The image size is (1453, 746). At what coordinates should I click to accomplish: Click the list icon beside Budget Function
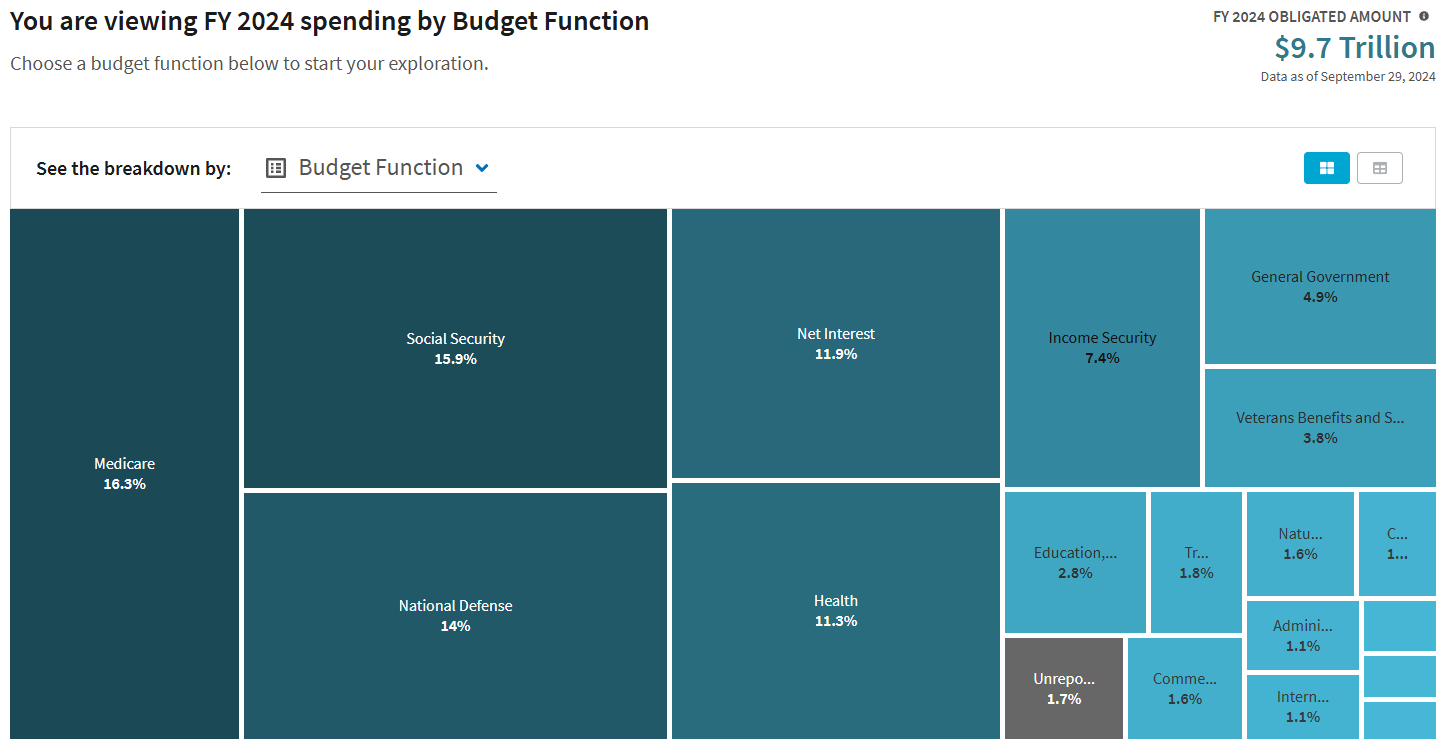coord(276,168)
